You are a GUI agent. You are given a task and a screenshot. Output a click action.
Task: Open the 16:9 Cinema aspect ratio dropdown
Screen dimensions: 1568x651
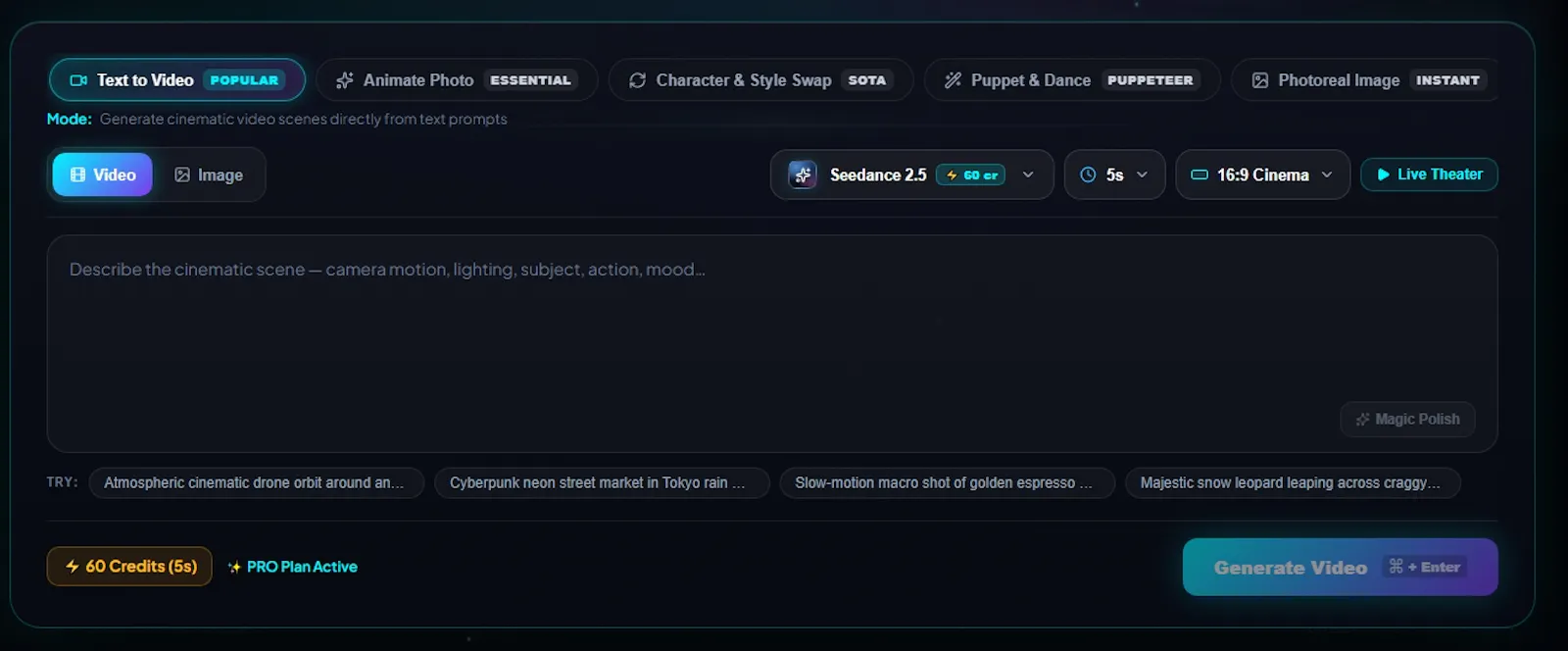coord(1262,175)
